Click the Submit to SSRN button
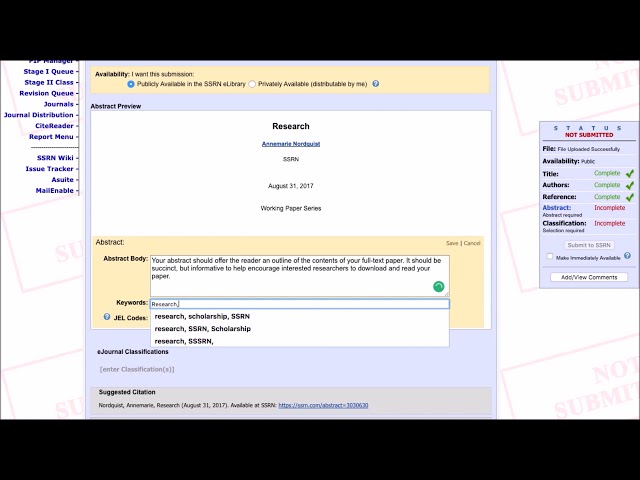Image resolution: width=640 pixels, height=480 pixels. coord(589,245)
